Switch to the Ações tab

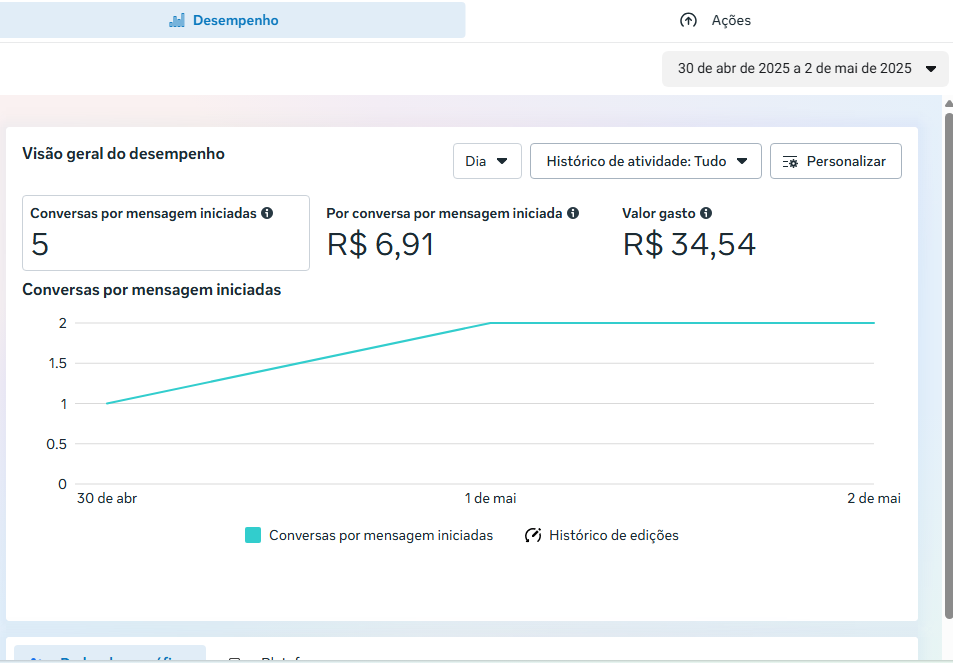point(715,20)
